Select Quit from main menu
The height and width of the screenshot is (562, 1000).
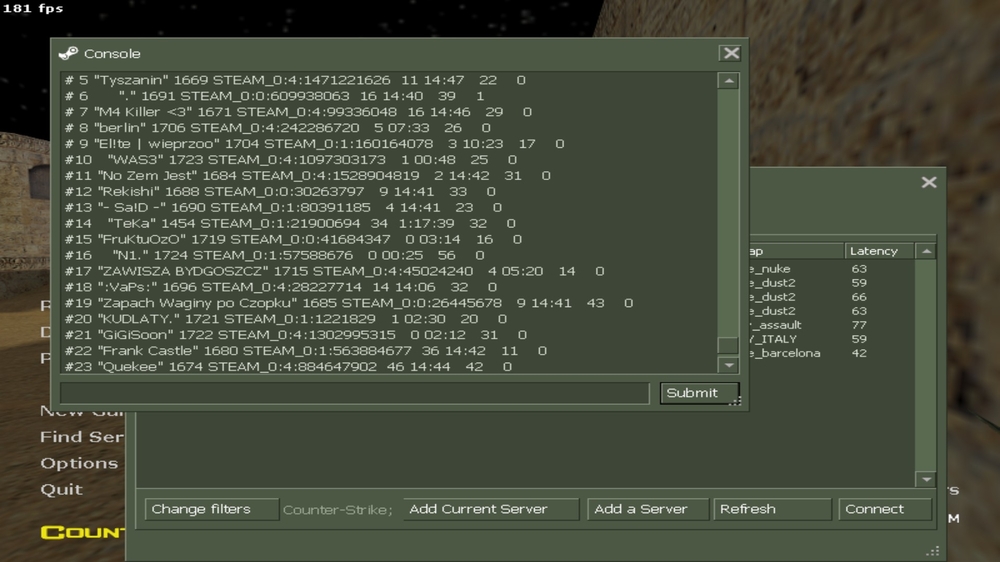coord(61,489)
